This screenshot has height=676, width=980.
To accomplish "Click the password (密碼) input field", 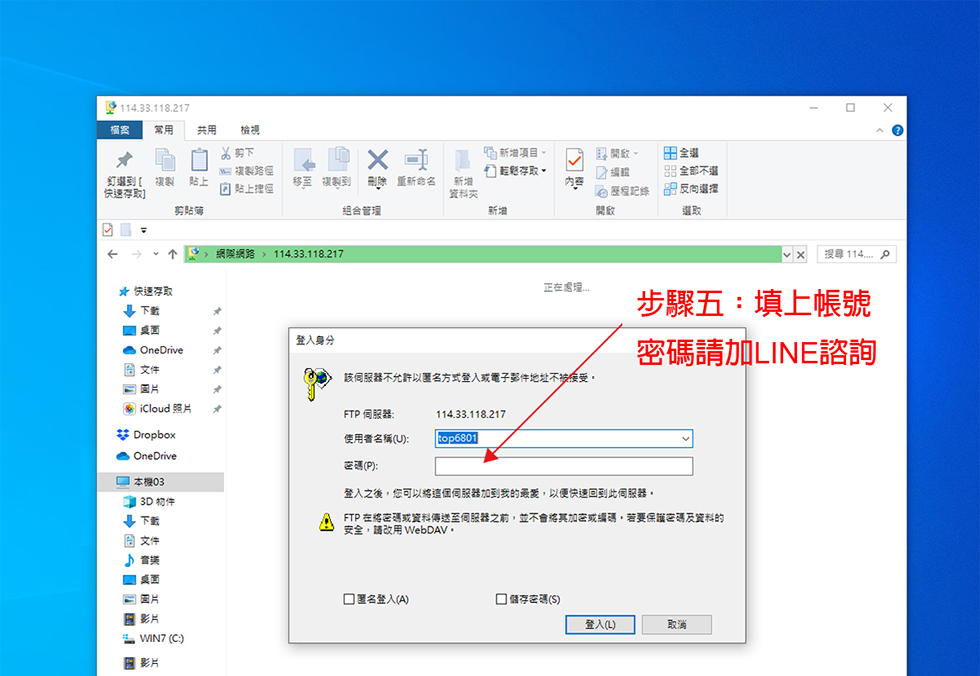I will (x=563, y=466).
